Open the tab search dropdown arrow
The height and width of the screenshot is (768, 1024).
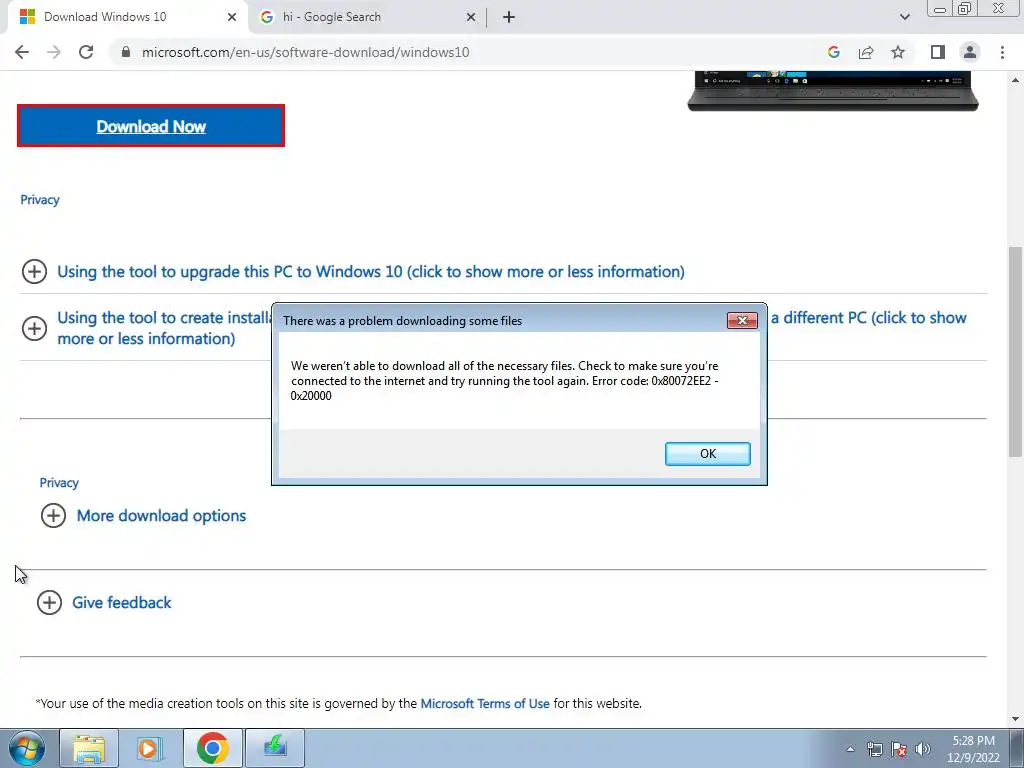[904, 17]
